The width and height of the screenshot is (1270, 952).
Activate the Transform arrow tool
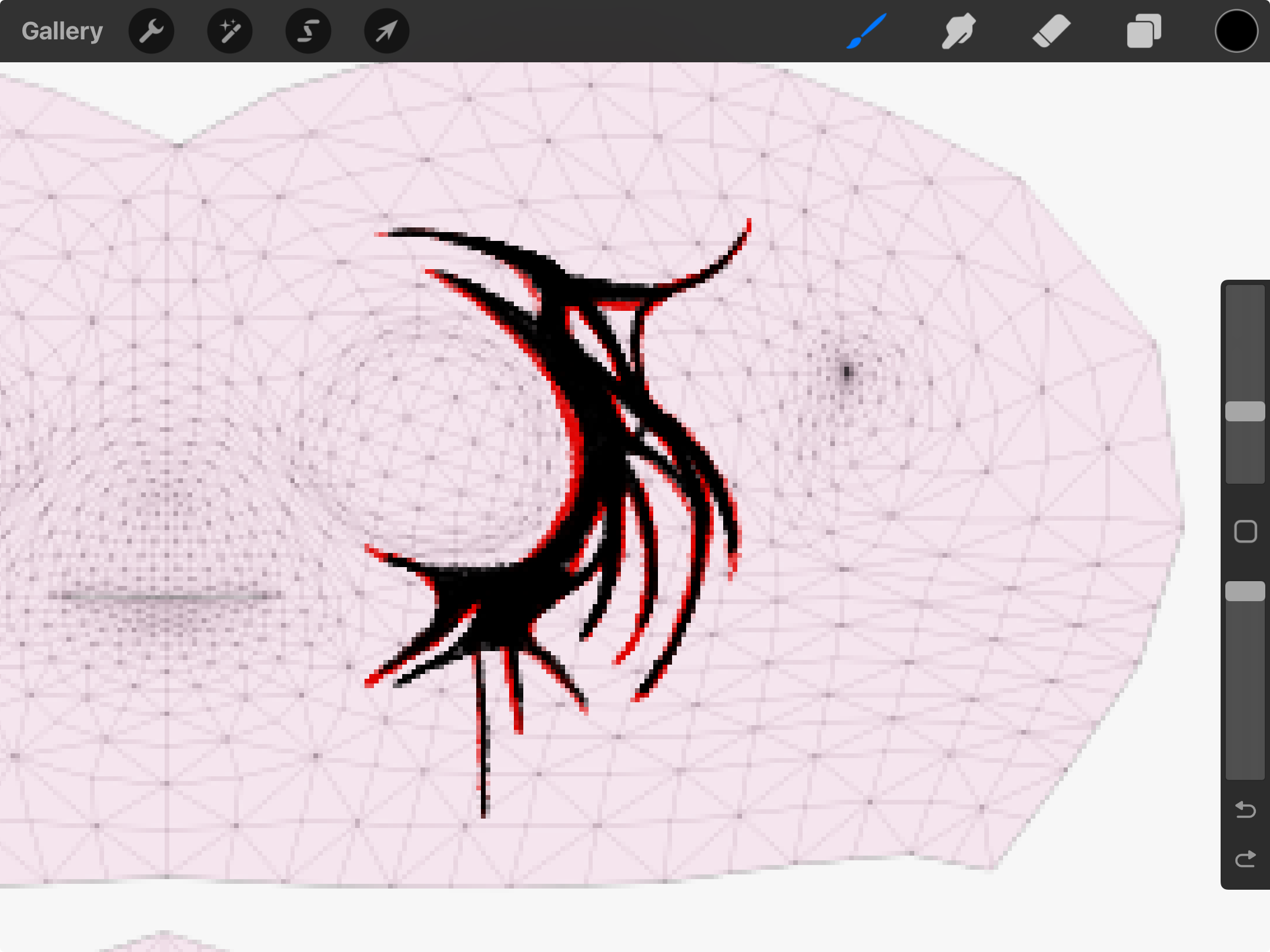(386, 31)
